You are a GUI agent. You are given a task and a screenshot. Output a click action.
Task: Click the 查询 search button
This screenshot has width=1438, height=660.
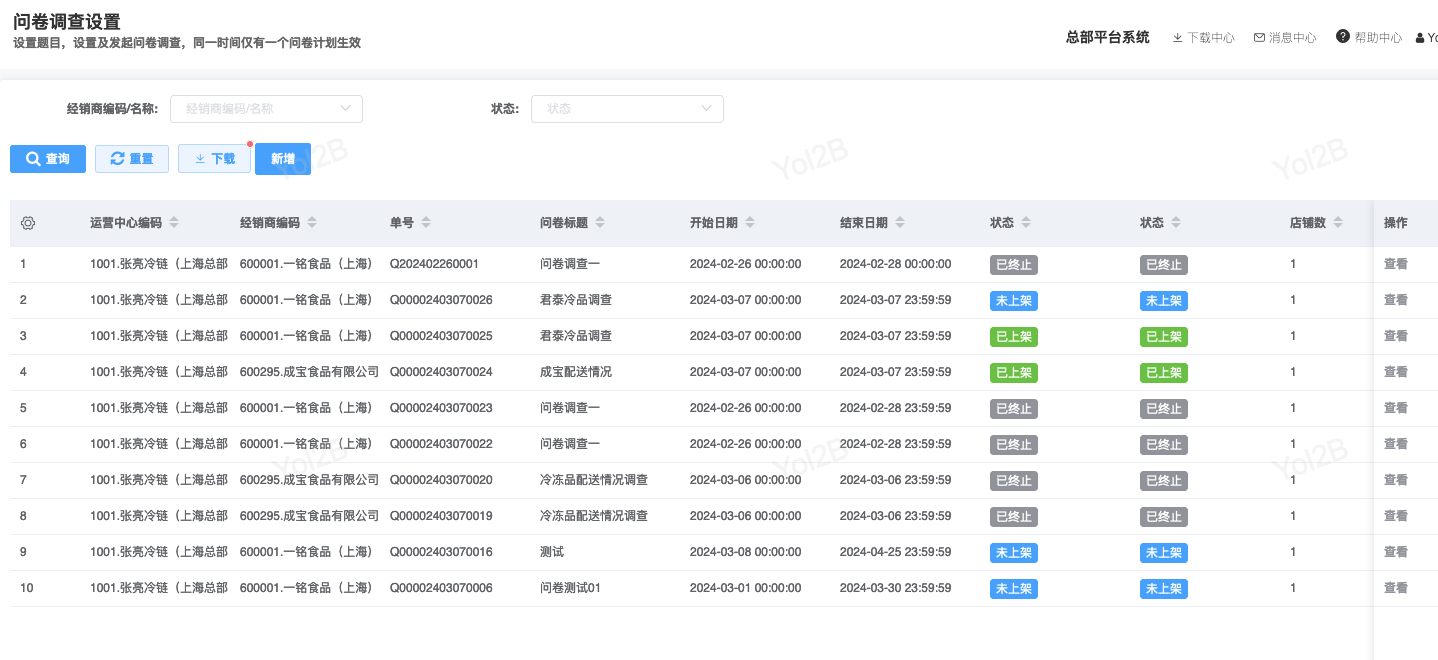pos(48,159)
